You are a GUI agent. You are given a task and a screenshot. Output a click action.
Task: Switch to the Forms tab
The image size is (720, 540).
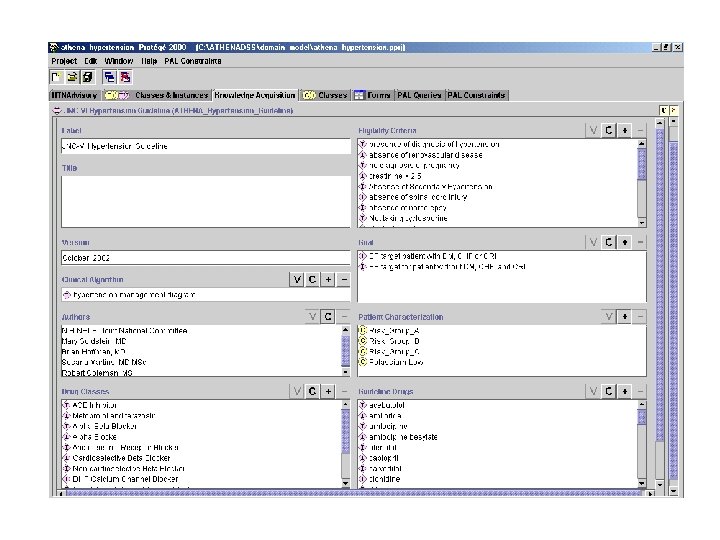click(373, 95)
